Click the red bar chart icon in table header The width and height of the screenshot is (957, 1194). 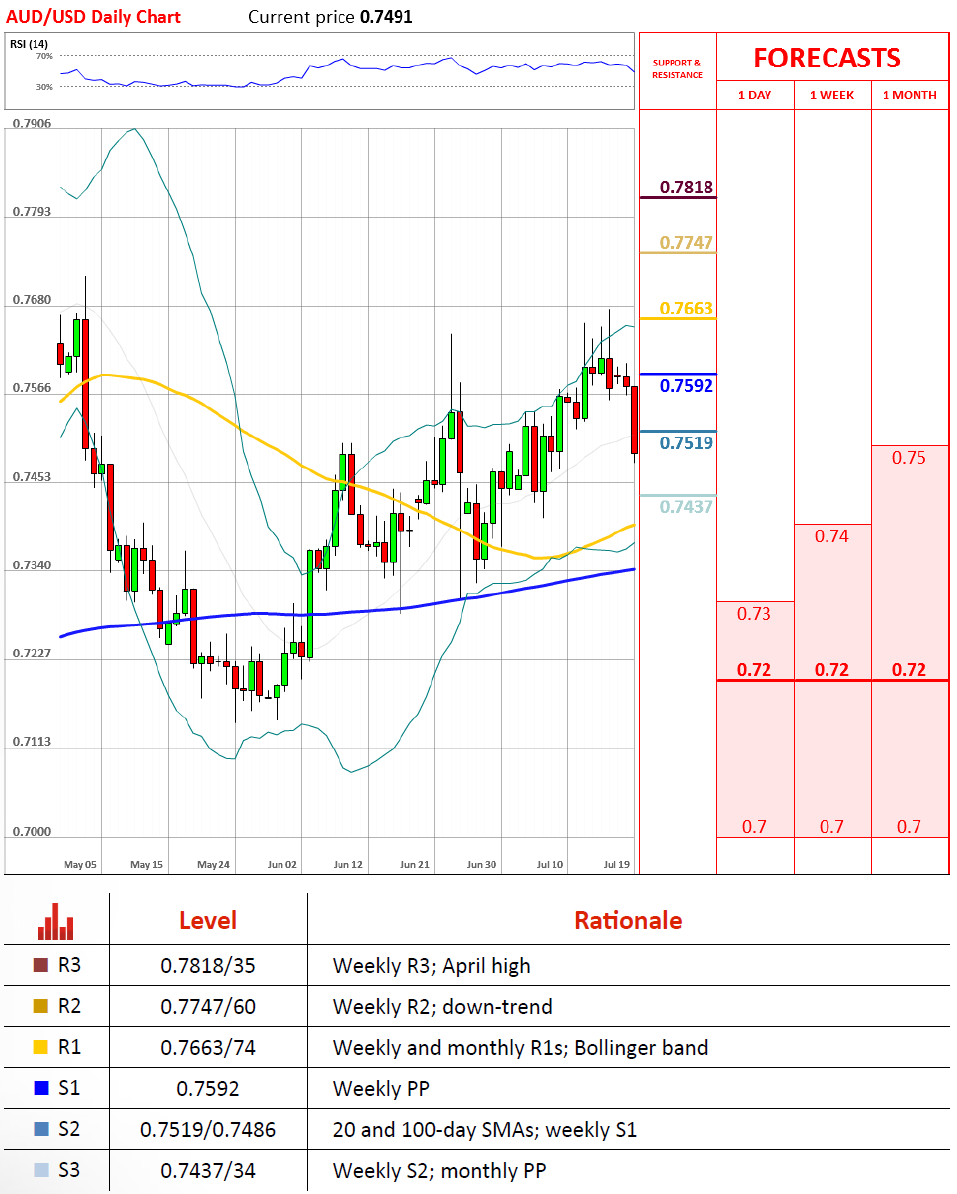[56, 921]
